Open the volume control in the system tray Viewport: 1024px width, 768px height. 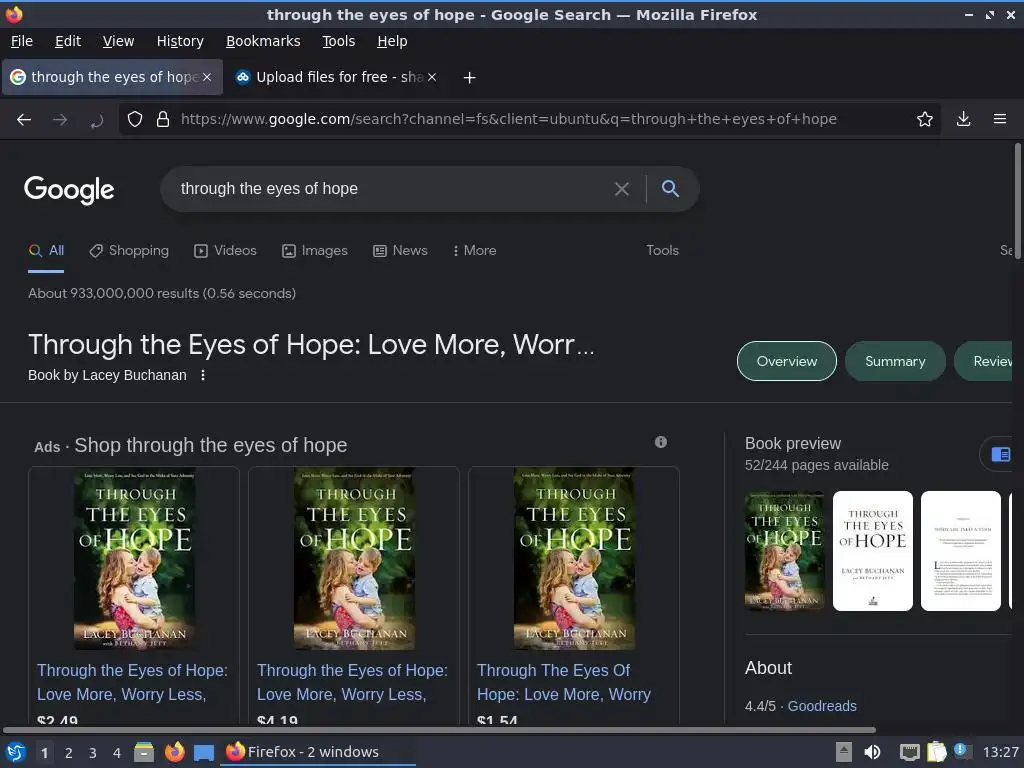[x=872, y=752]
